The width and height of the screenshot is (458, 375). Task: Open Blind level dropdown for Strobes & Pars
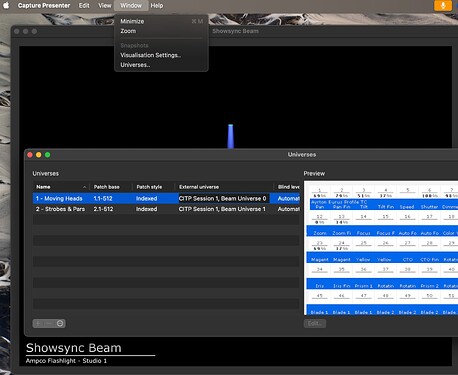coord(288,209)
